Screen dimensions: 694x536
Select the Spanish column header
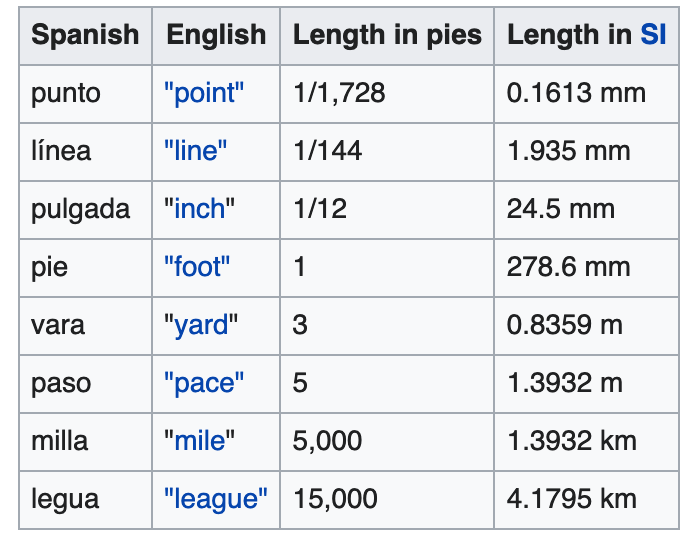click(x=85, y=36)
